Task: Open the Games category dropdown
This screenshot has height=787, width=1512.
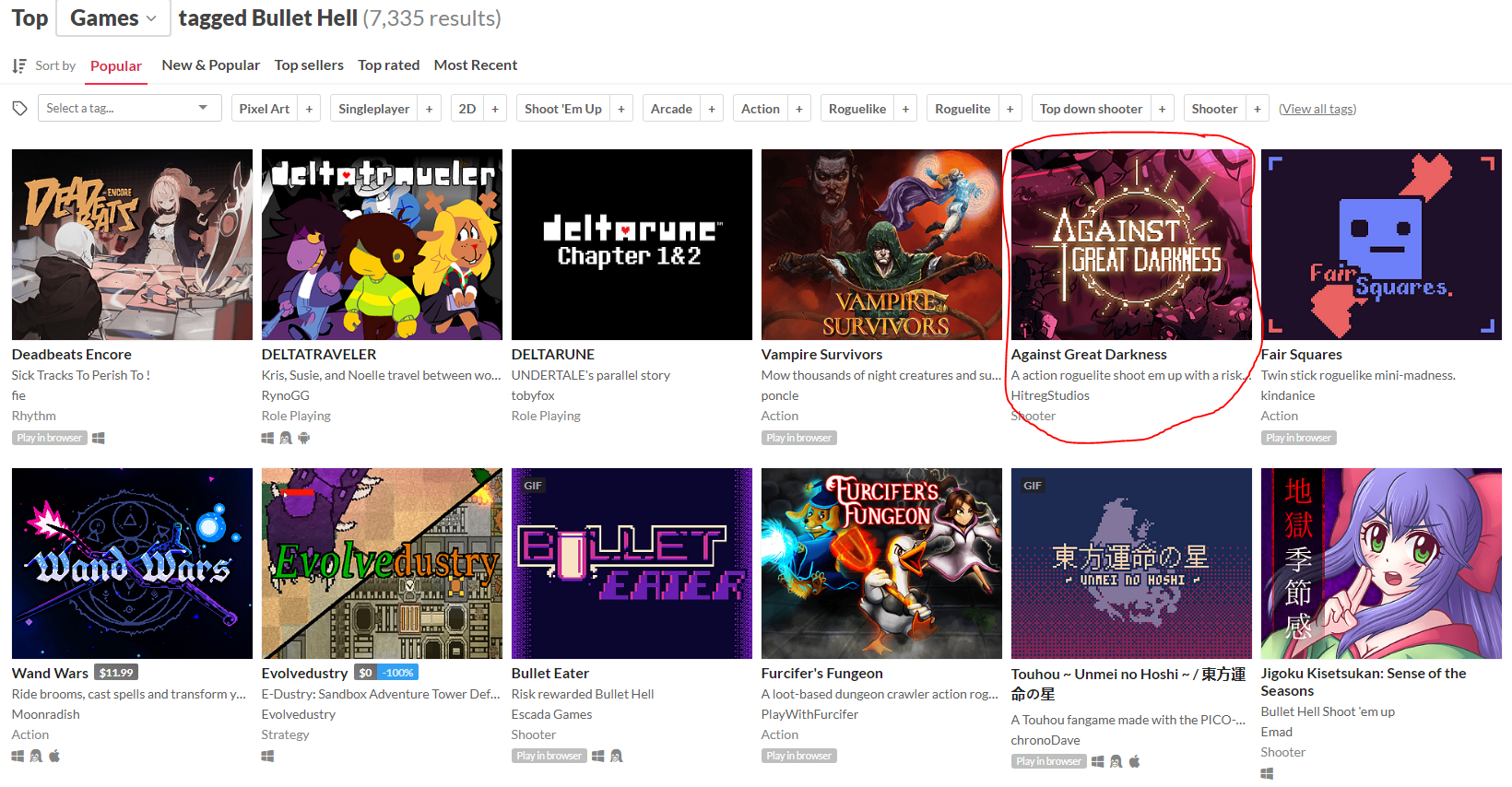Action: [x=113, y=18]
